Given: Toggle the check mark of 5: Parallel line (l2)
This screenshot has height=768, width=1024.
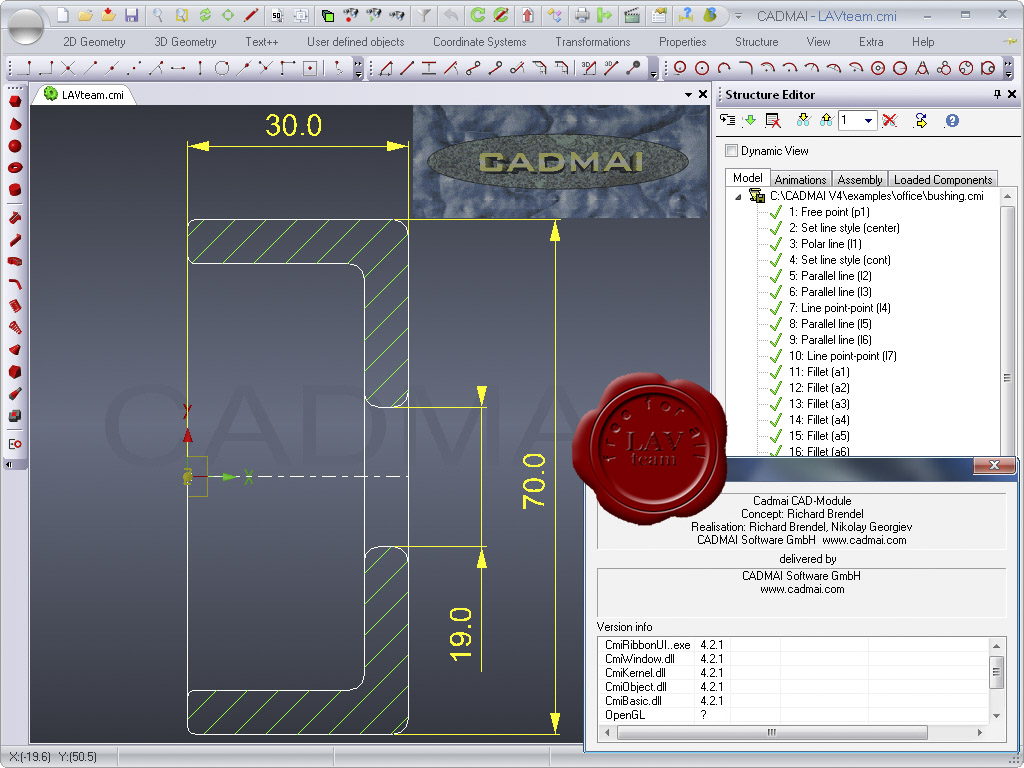Looking at the screenshot, I should [776, 276].
